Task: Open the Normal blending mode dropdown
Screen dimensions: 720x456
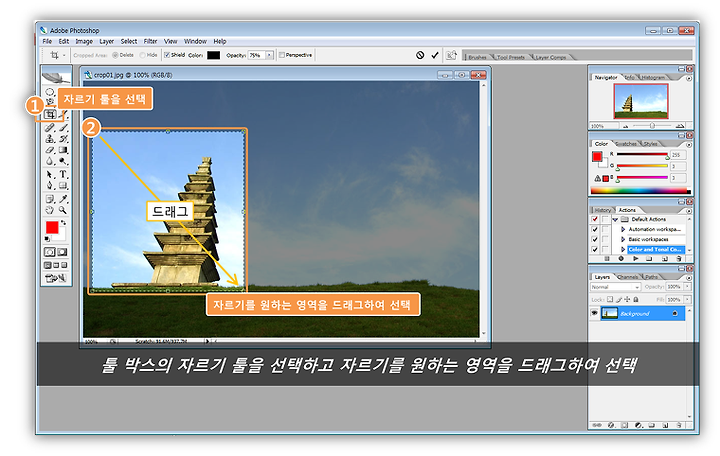Action: pos(637,287)
